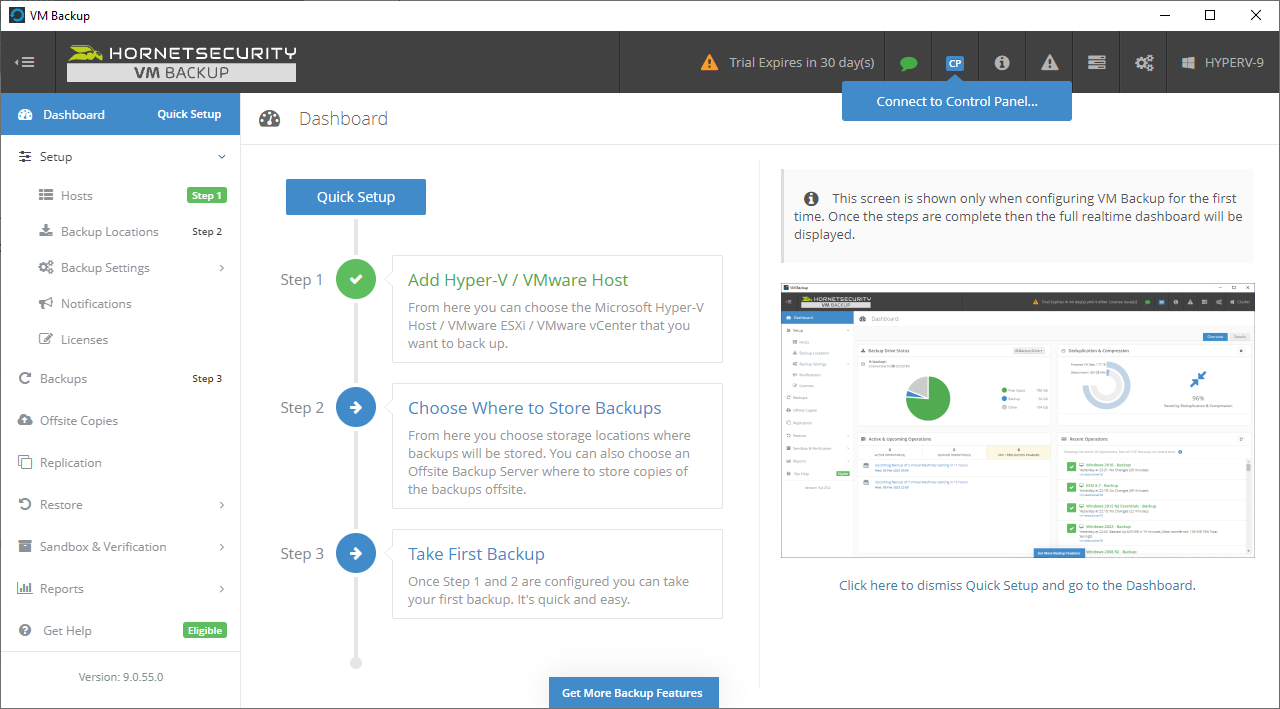Click the green Step 1 badge beside Hosts

click(x=207, y=196)
